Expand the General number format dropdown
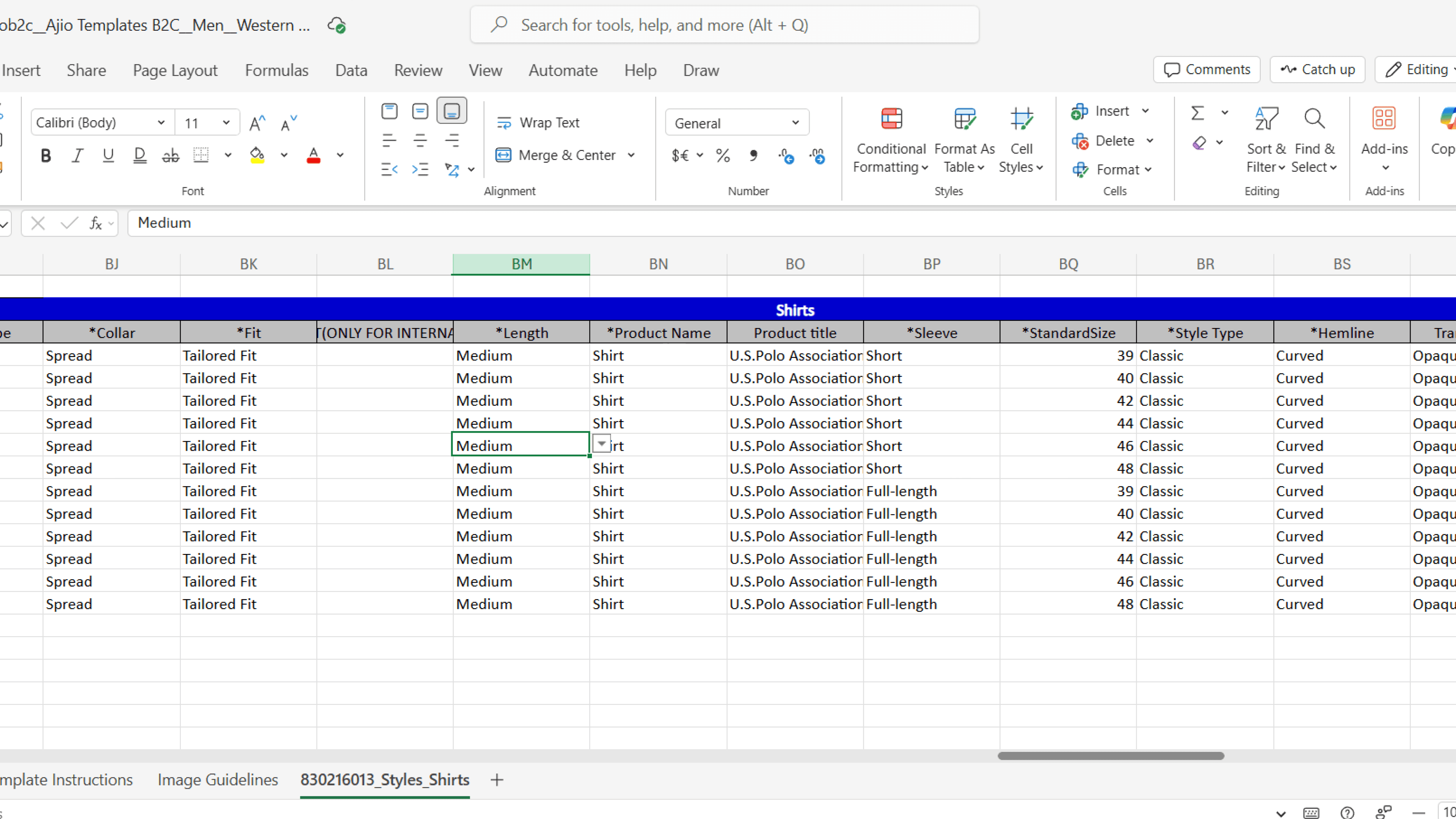 [x=795, y=122]
